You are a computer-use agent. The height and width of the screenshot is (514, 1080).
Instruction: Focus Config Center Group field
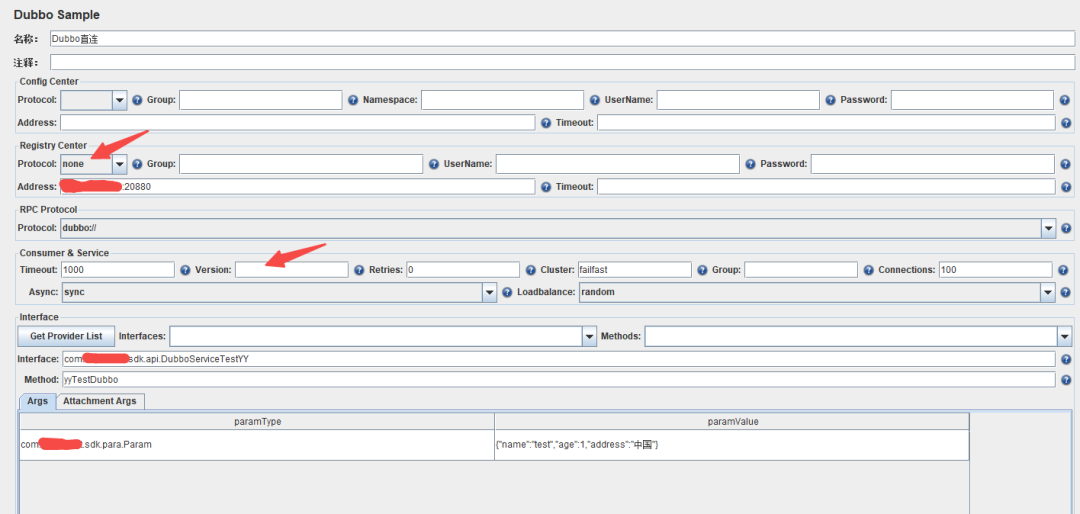pyautogui.click(x=260, y=100)
